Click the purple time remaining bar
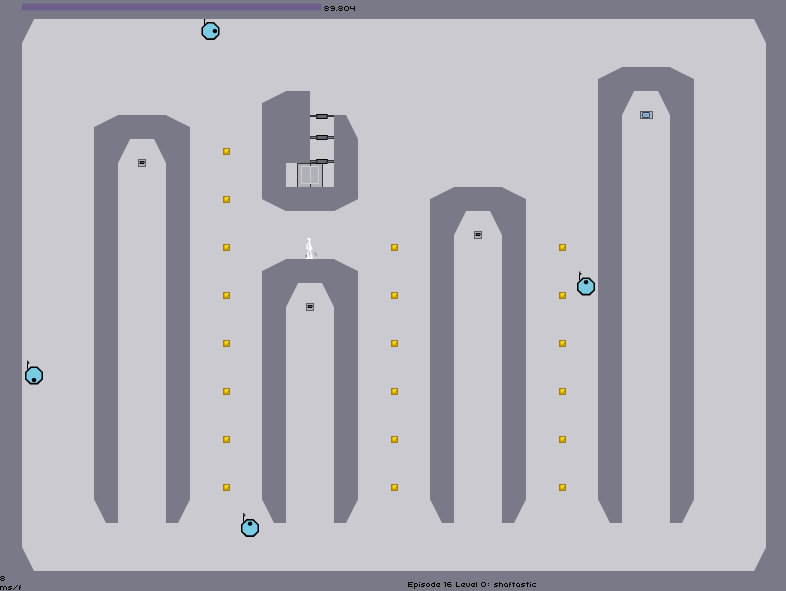Image resolution: width=786 pixels, height=591 pixels. tap(171, 8)
